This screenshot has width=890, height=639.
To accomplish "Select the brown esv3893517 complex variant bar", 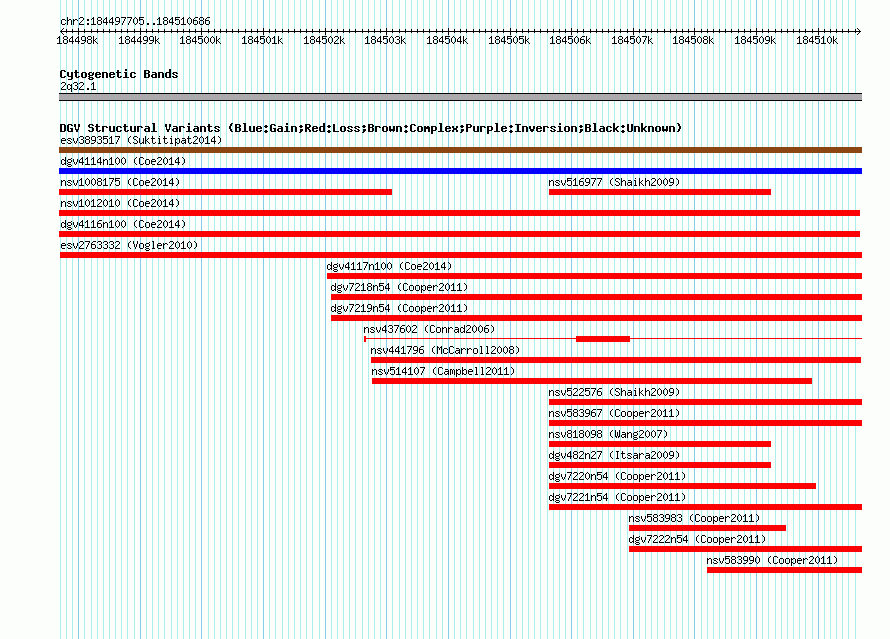I will tap(460, 150).
